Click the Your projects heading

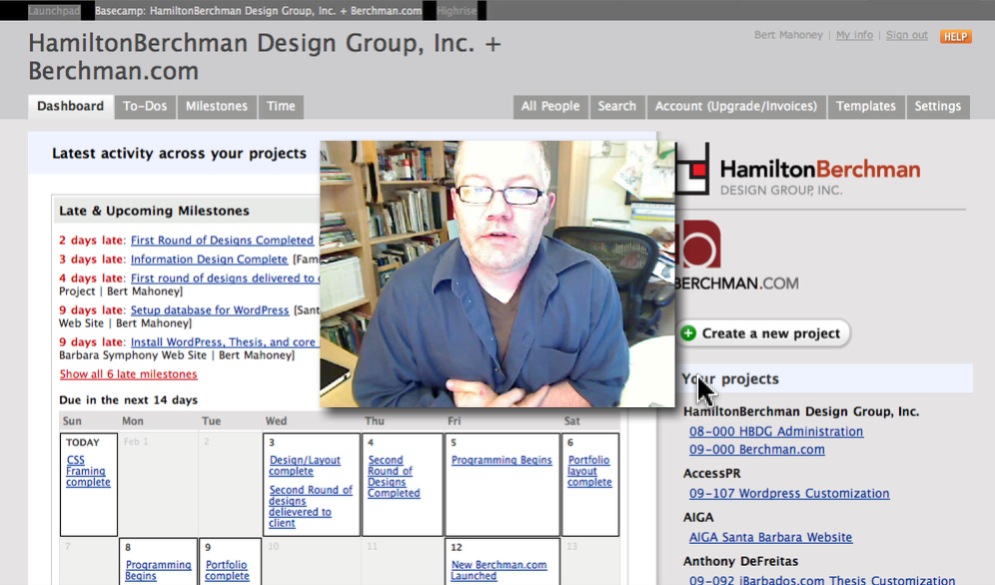coord(730,379)
